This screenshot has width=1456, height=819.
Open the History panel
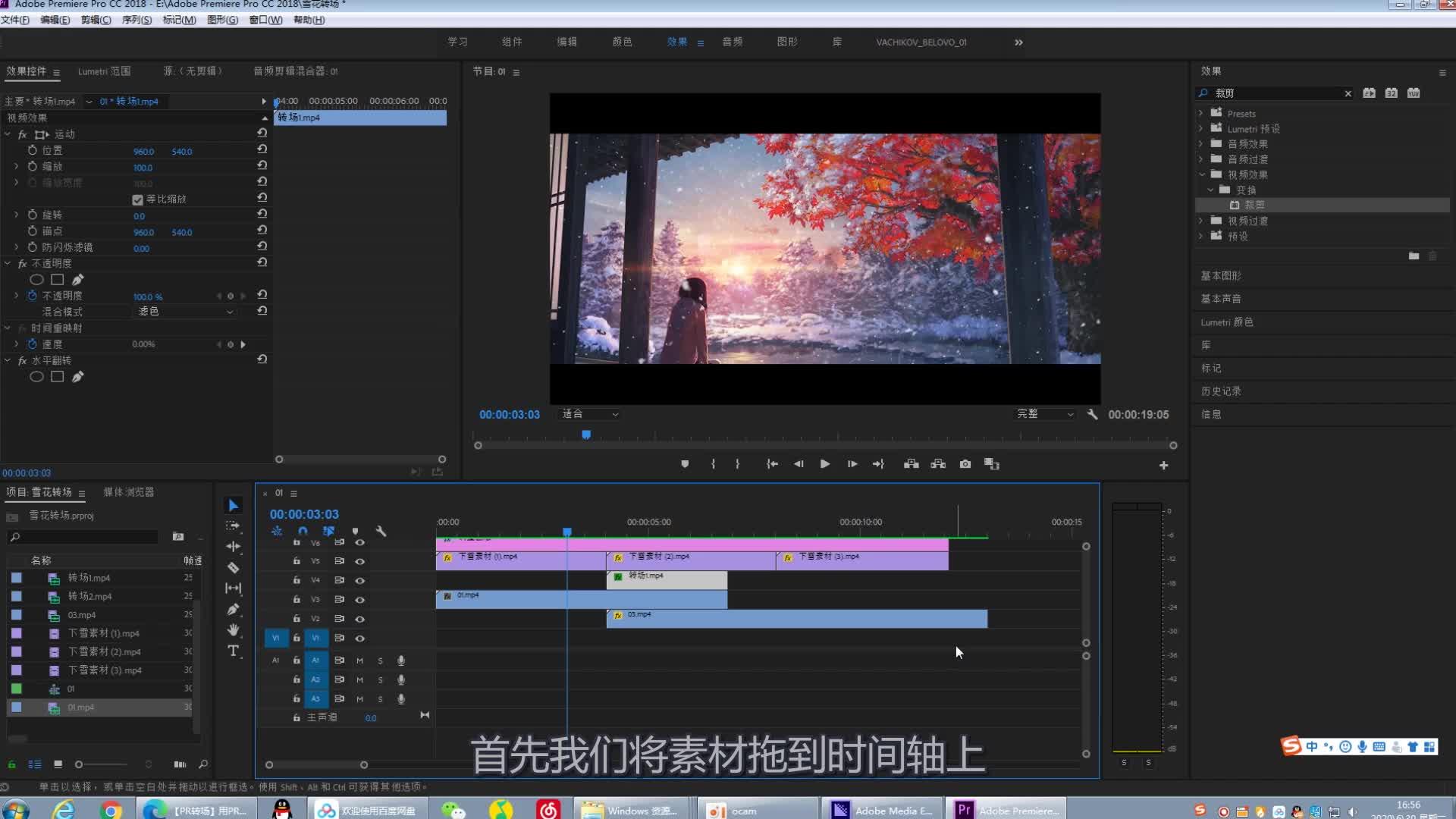[1221, 391]
